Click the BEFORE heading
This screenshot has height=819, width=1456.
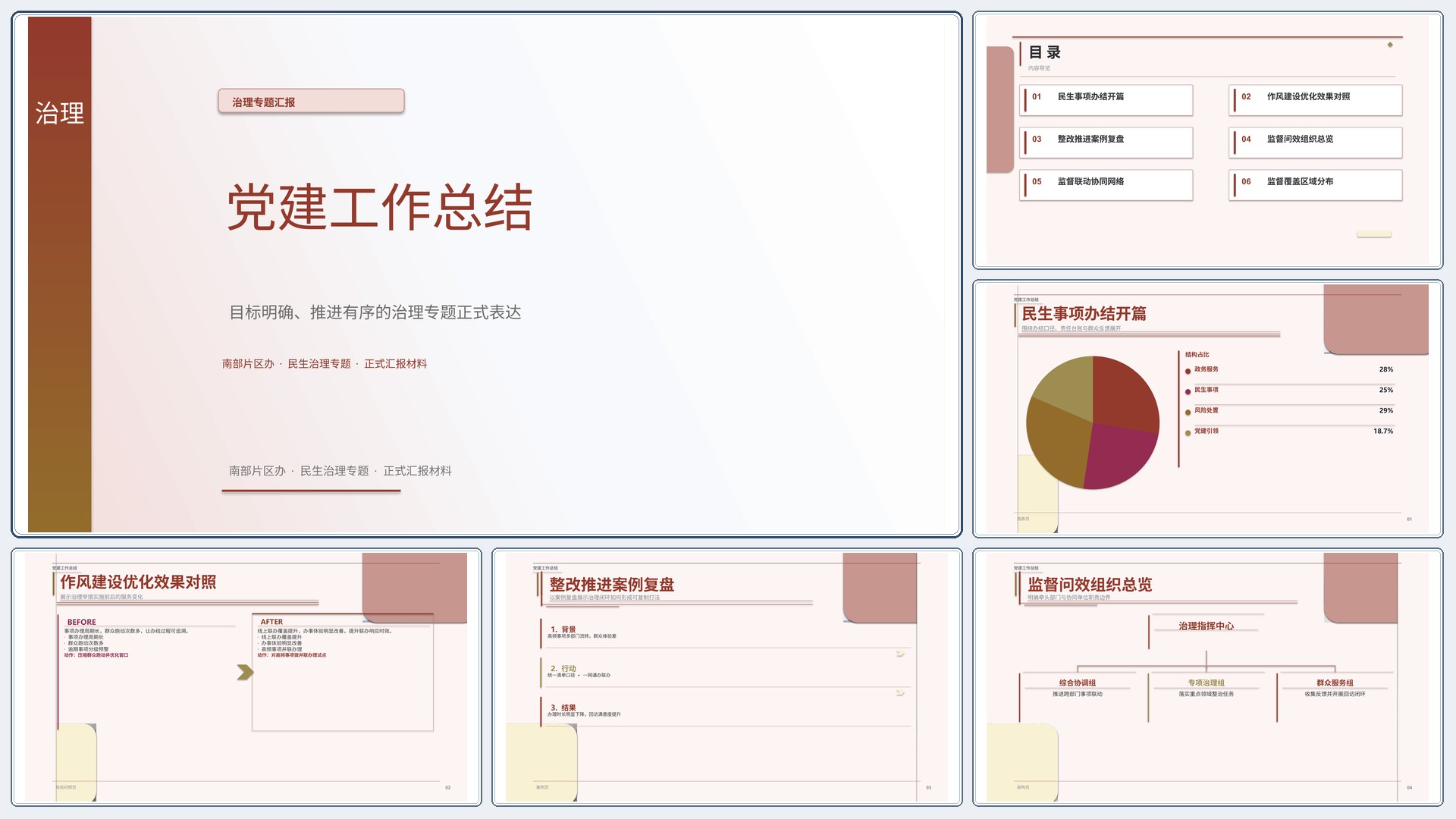point(82,622)
